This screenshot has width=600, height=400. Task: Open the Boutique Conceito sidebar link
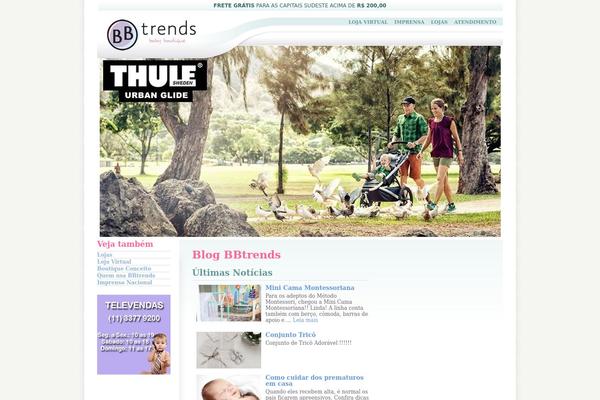pyautogui.click(x=124, y=268)
